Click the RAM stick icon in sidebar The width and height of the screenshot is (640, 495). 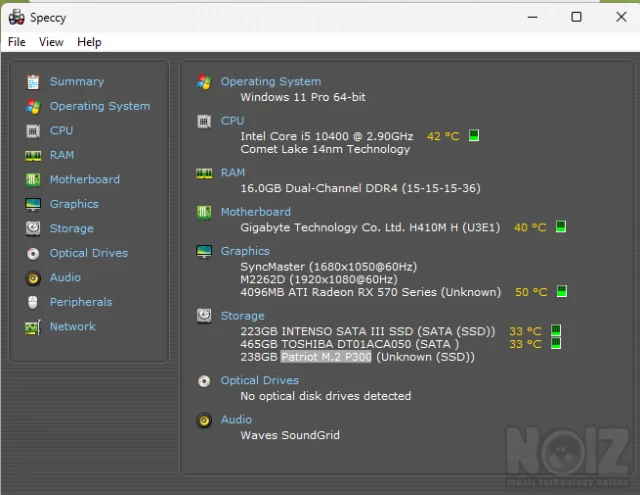33,155
